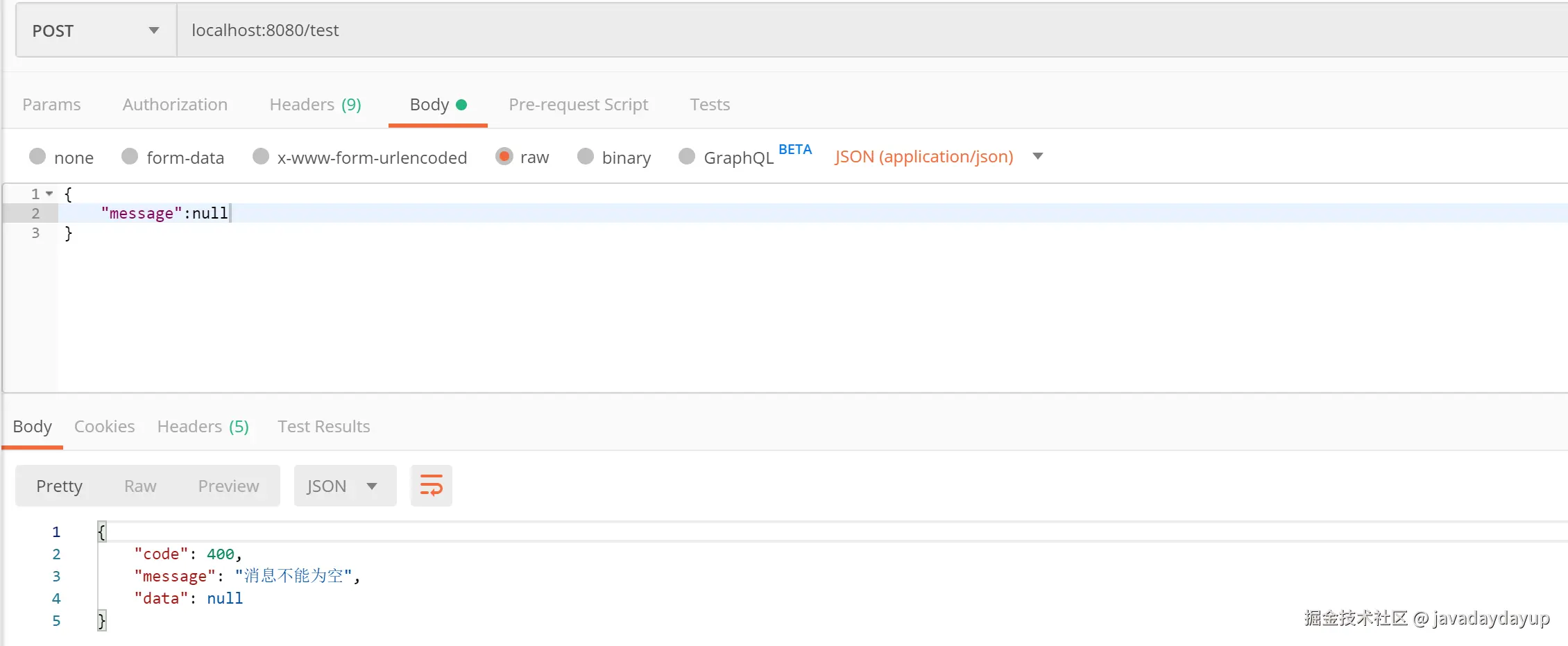Viewport: 1568px width, 646px height.
Task: Open response Cookies tab
Action: pos(104,427)
